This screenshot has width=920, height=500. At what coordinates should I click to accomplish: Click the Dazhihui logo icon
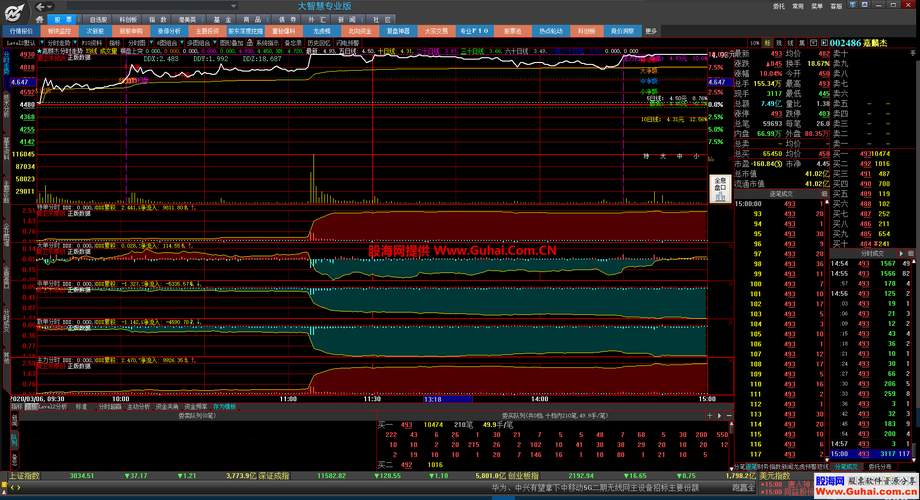click(14, 12)
